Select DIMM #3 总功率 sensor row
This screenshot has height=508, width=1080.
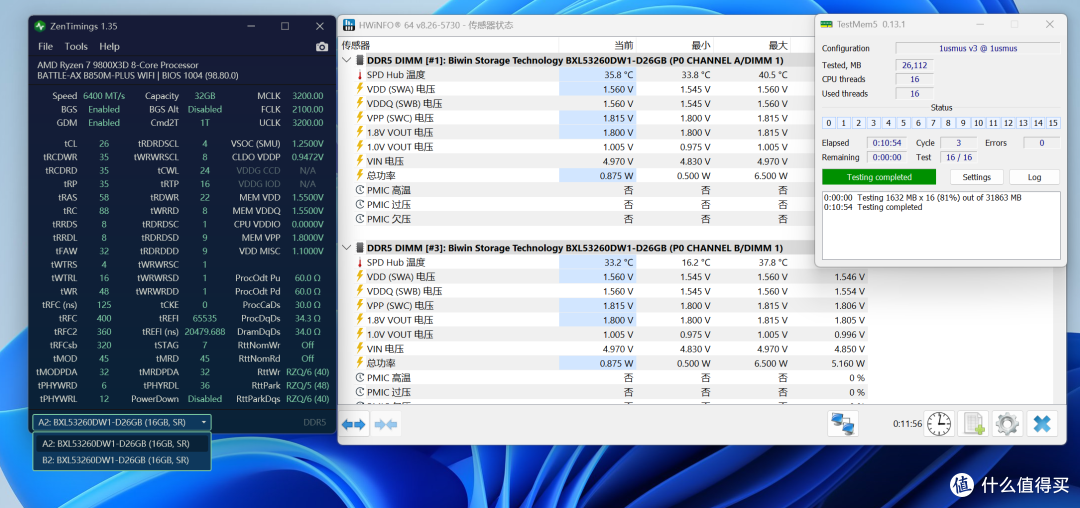tap(604, 363)
